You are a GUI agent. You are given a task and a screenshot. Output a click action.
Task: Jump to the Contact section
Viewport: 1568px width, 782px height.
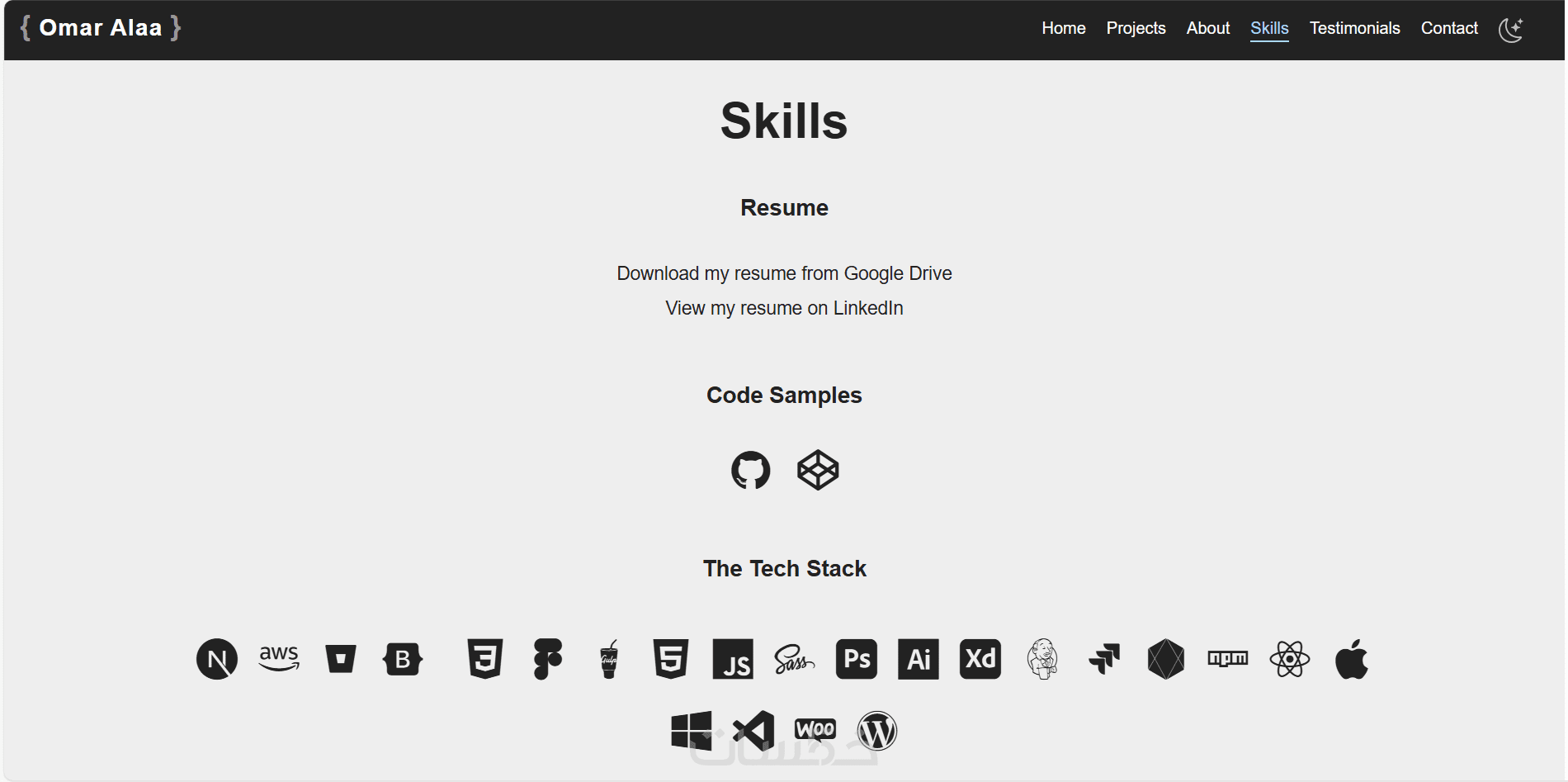[x=1449, y=28]
